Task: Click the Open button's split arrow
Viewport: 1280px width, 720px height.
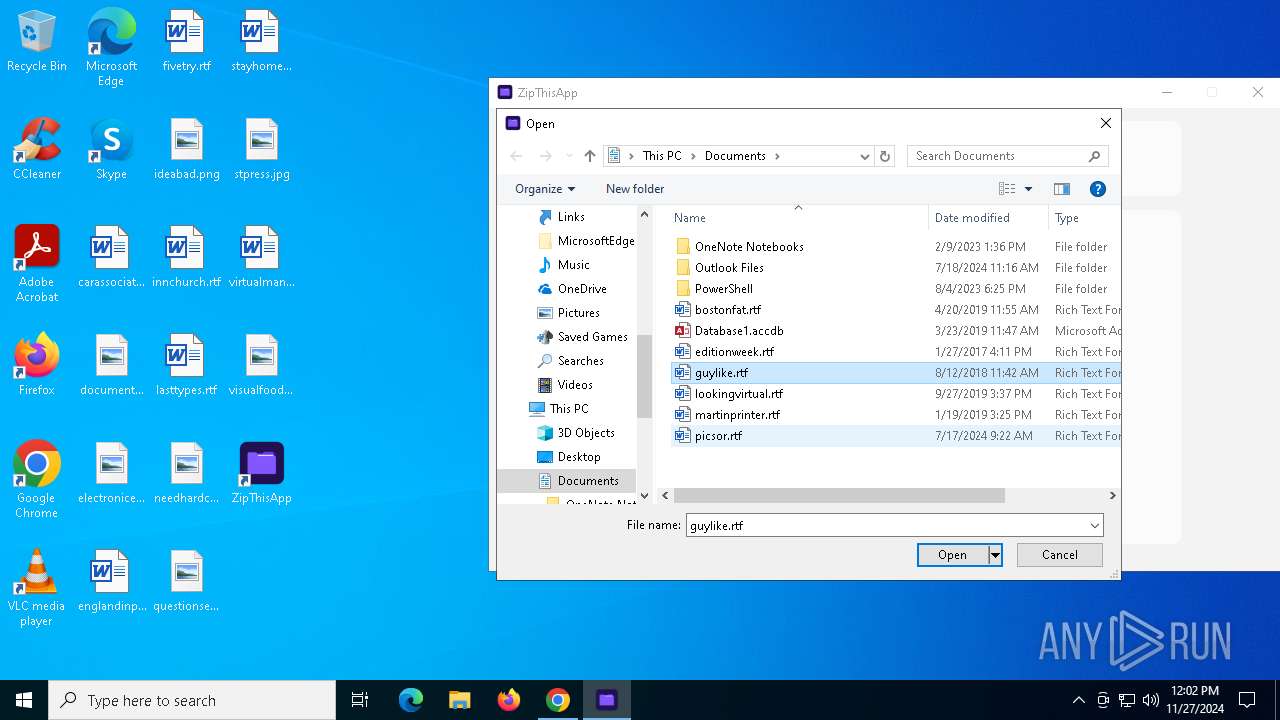Action: [995, 555]
